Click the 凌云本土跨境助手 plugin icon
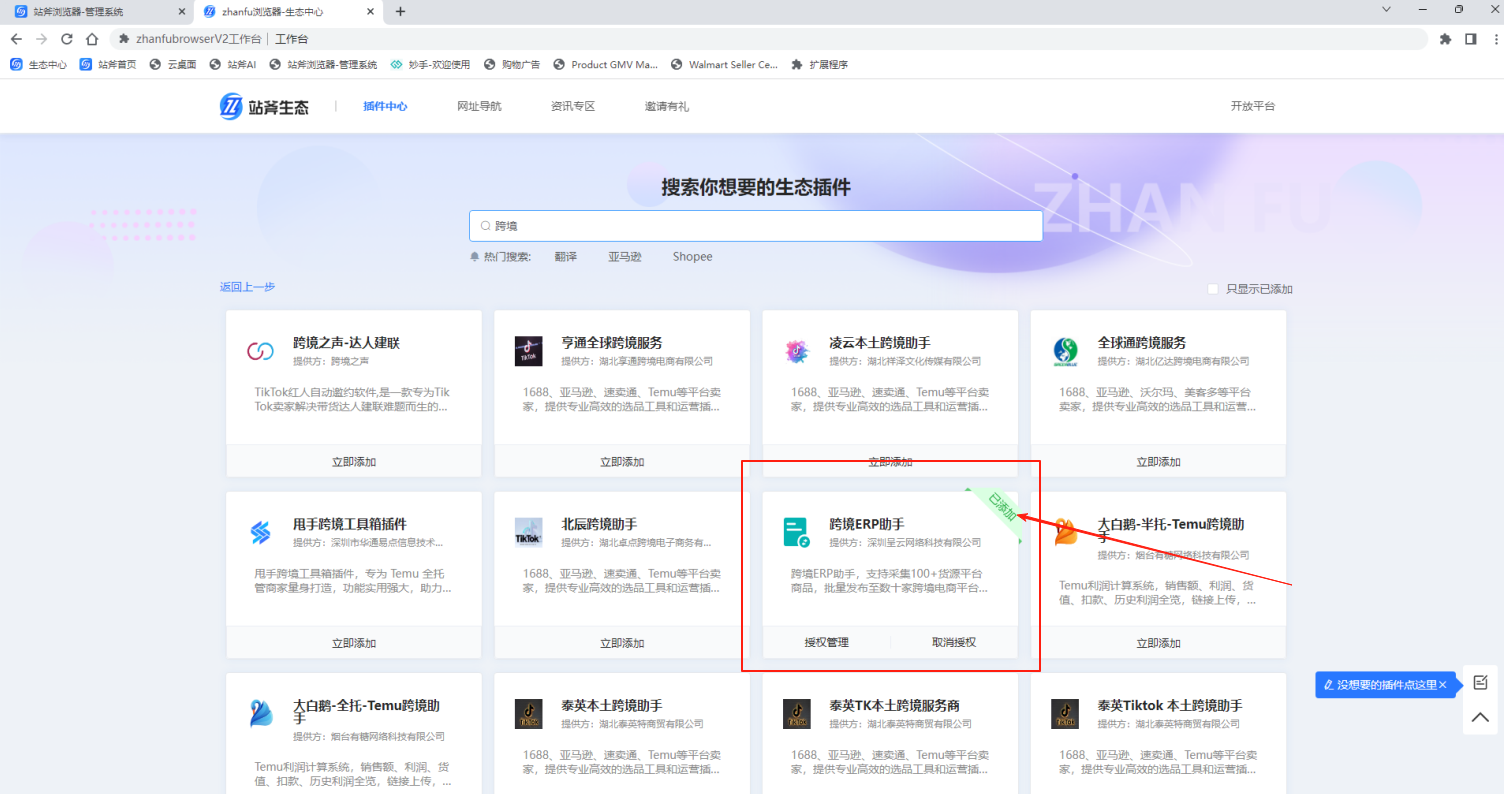Image resolution: width=1507 pixels, height=794 pixels. [x=796, y=351]
